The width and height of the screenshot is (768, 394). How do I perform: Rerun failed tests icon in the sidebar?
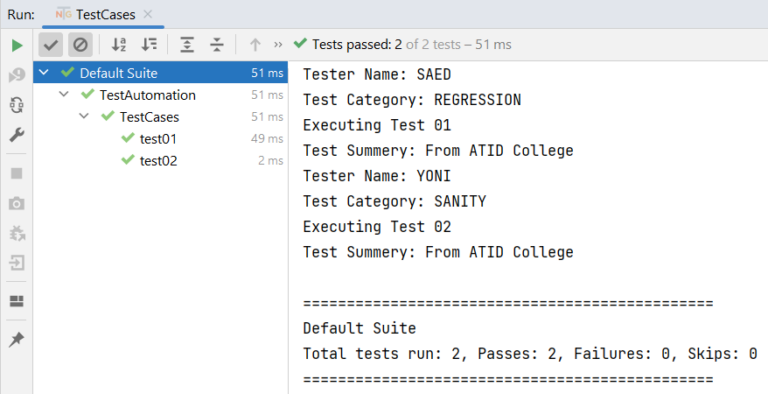[17, 75]
